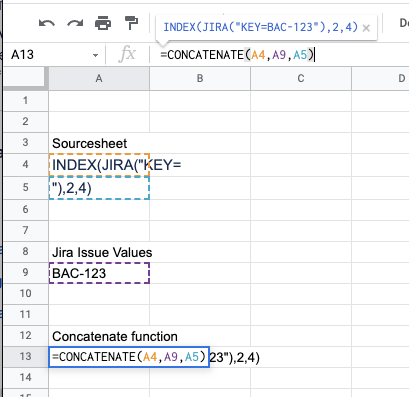This screenshot has height=397, width=409.
Task: Click cell A12 Concatenate function label
Action: pos(99,336)
